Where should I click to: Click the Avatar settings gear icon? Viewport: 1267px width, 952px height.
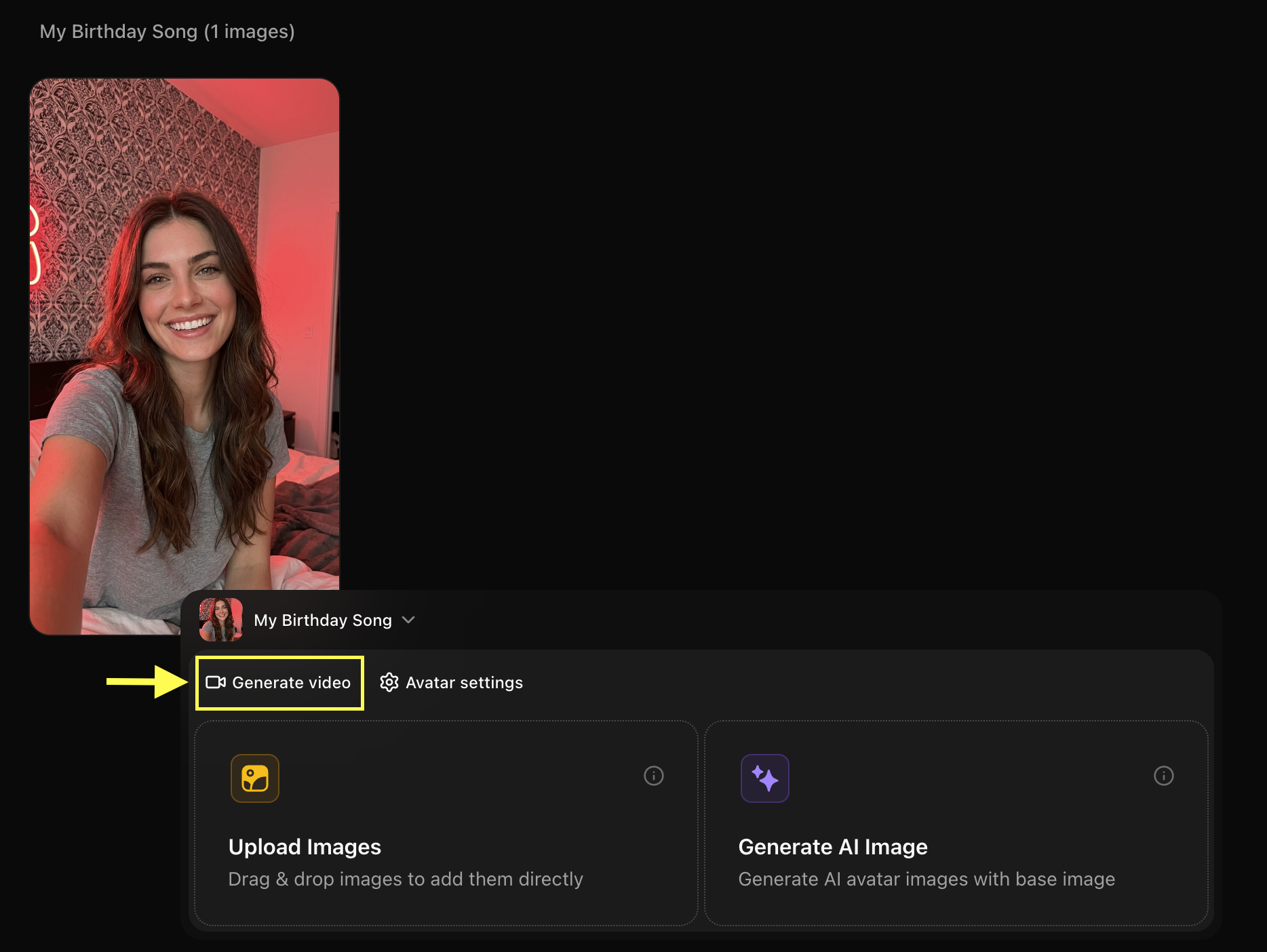(389, 683)
